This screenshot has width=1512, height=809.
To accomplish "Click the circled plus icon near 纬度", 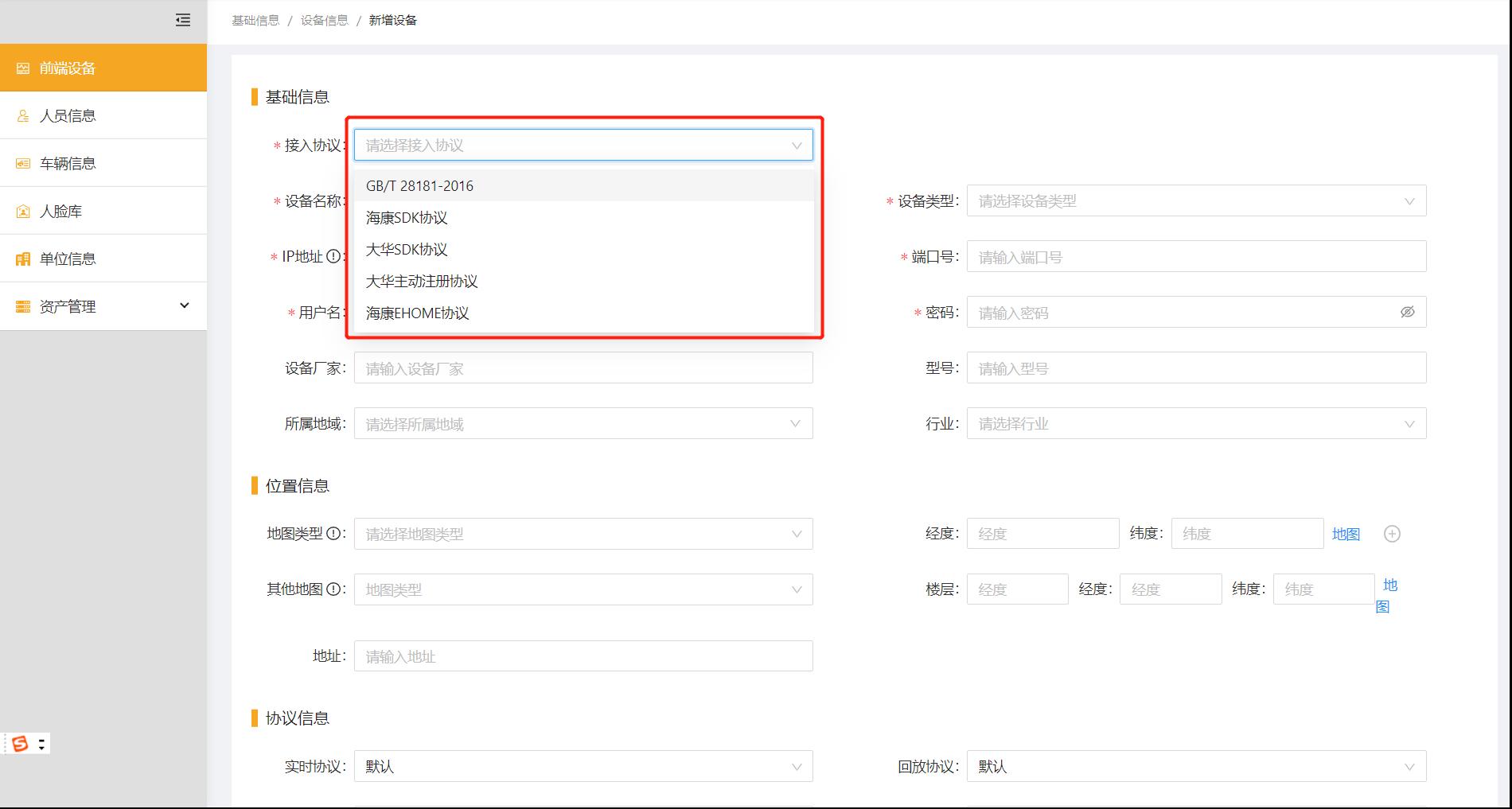I will (1392, 534).
